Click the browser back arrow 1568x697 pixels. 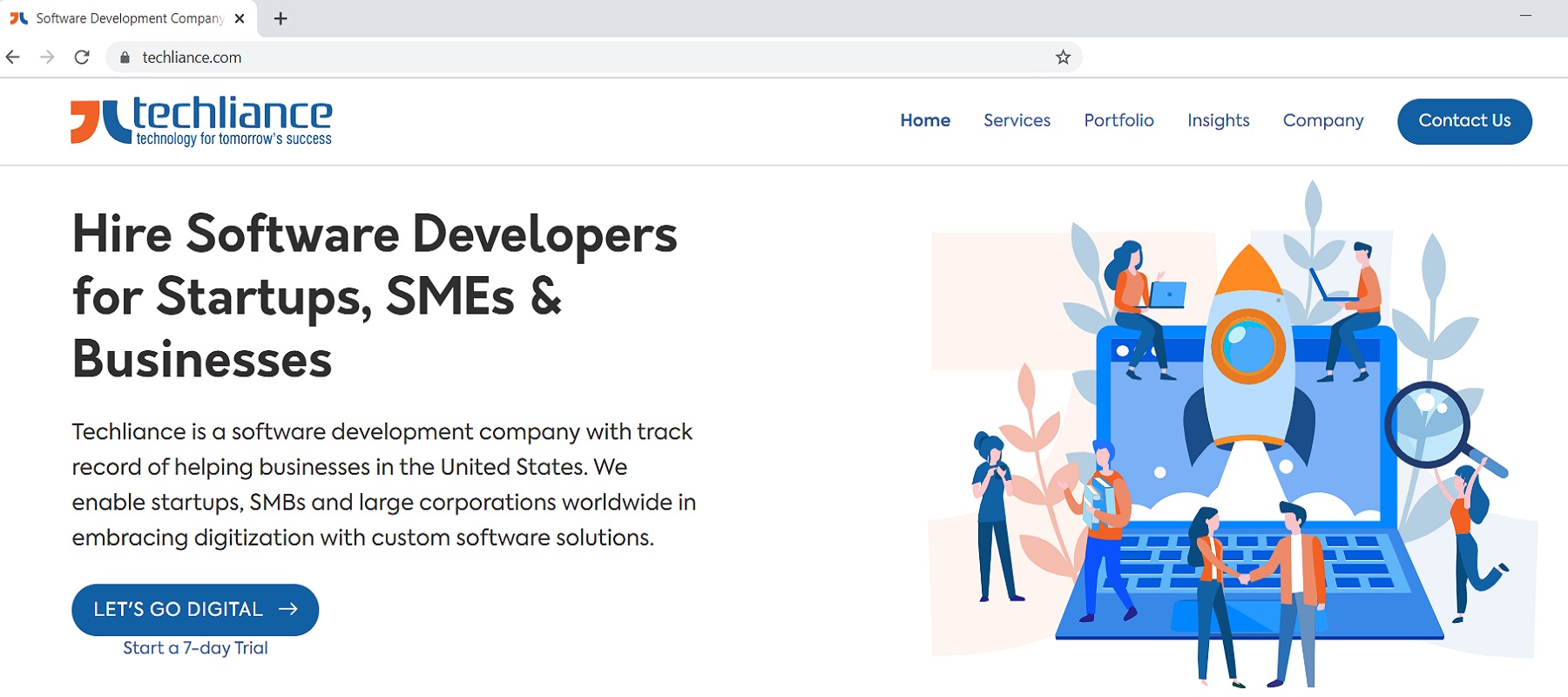(13, 58)
